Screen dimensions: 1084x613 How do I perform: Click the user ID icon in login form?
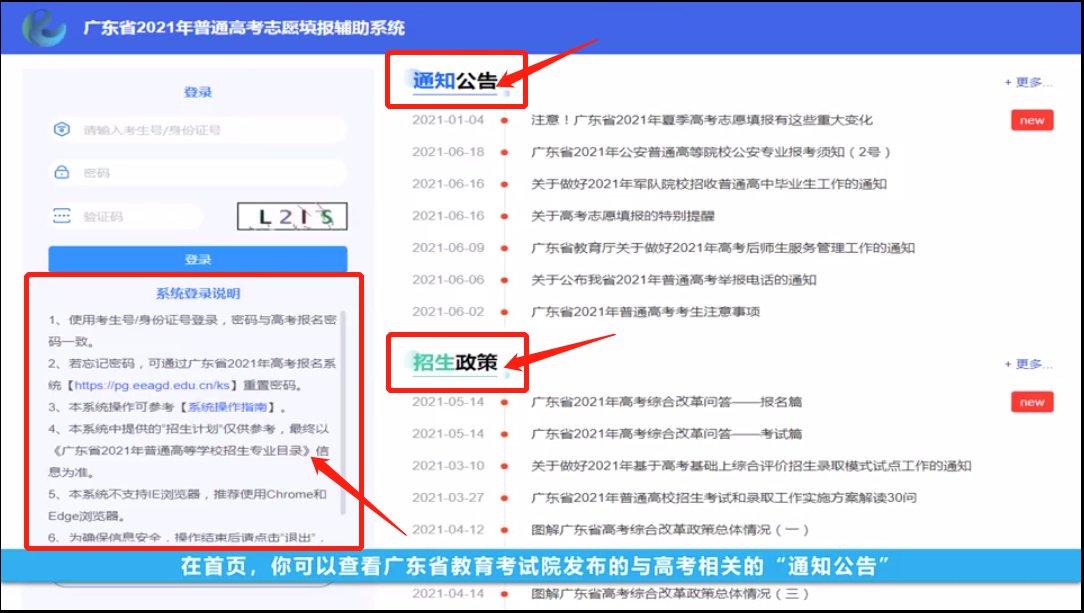pos(62,130)
